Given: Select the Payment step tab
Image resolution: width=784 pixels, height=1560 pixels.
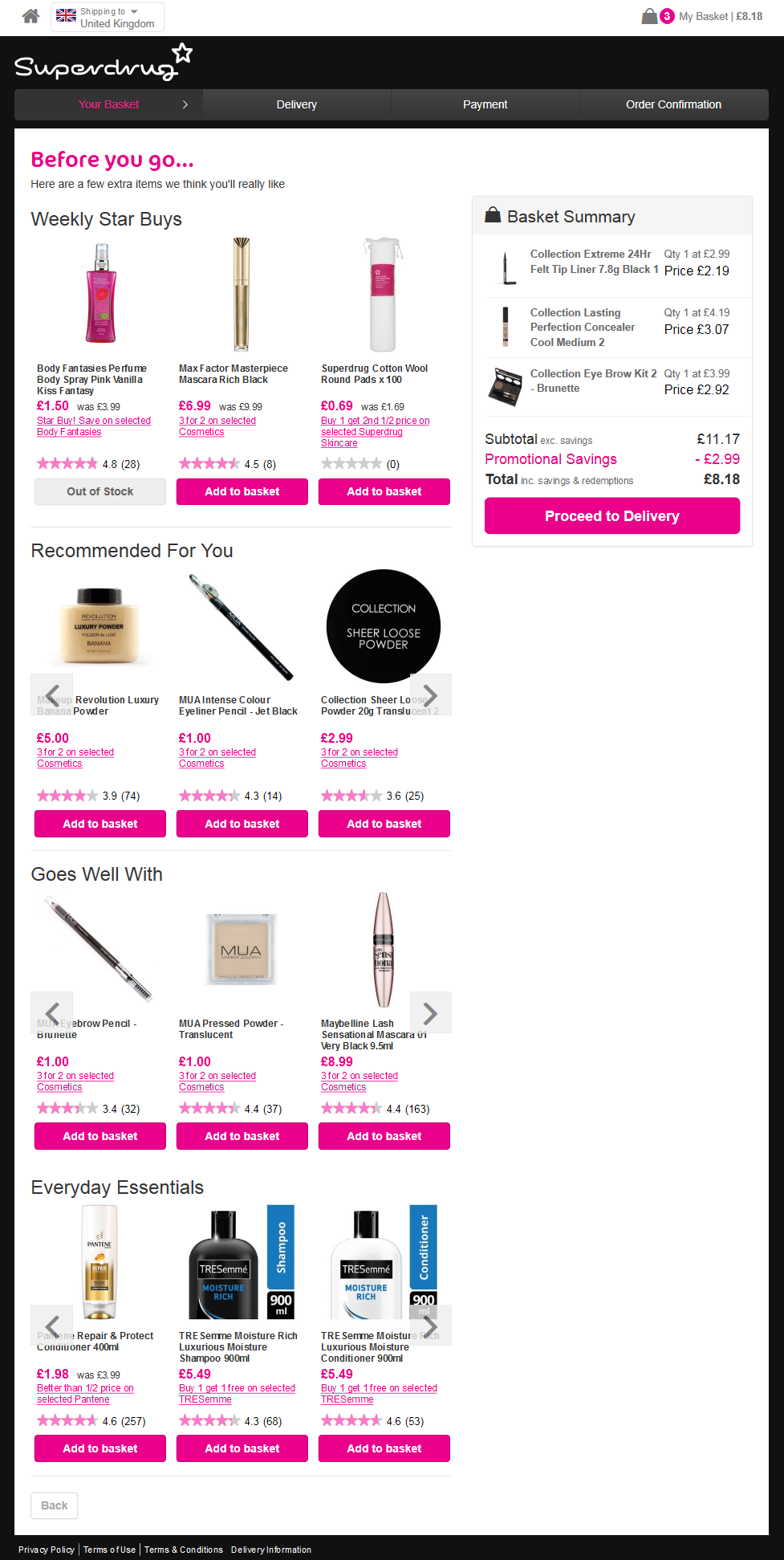Looking at the screenshot, I should (x=485, y=104).
